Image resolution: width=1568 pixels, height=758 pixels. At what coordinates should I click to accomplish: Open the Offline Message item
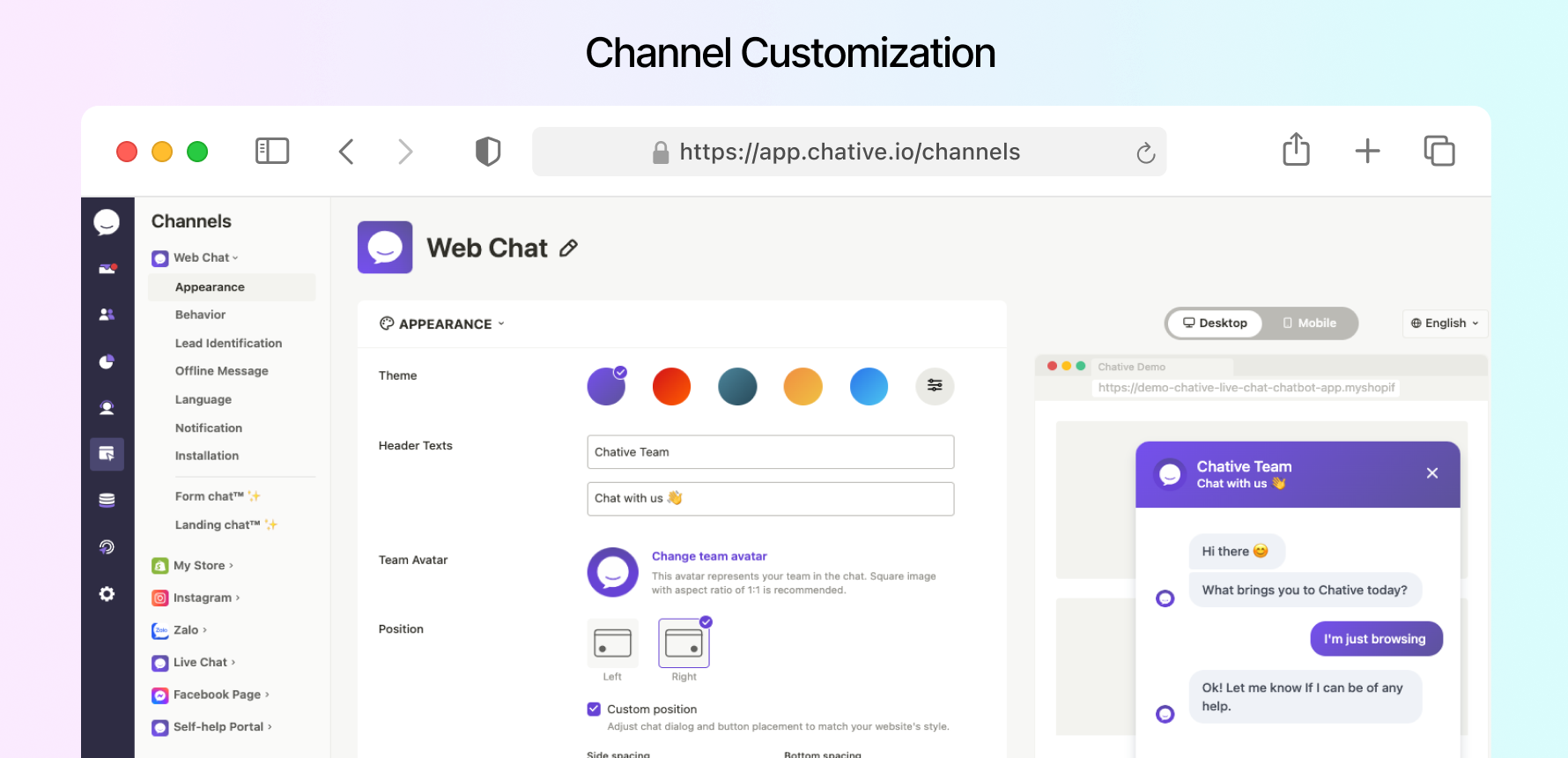(221, 371)
